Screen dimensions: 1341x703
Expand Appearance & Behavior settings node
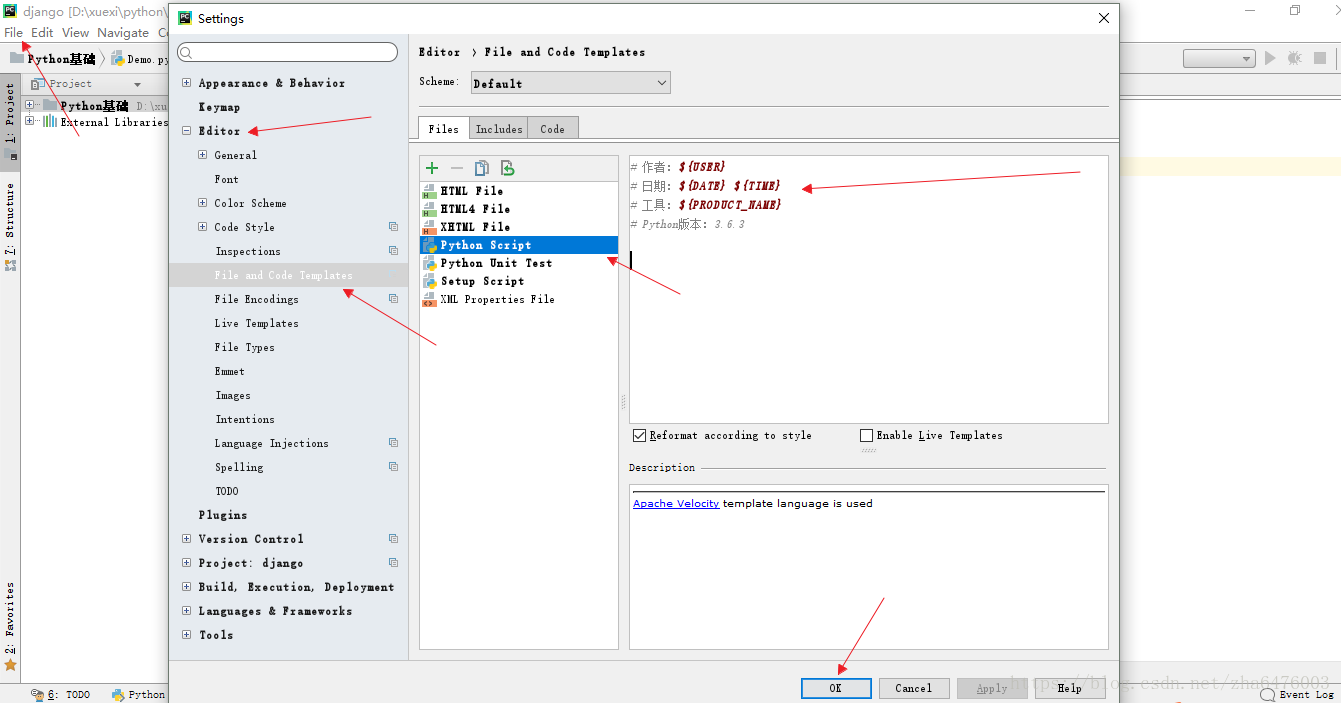pyautogui.click(x=187, y=83)
